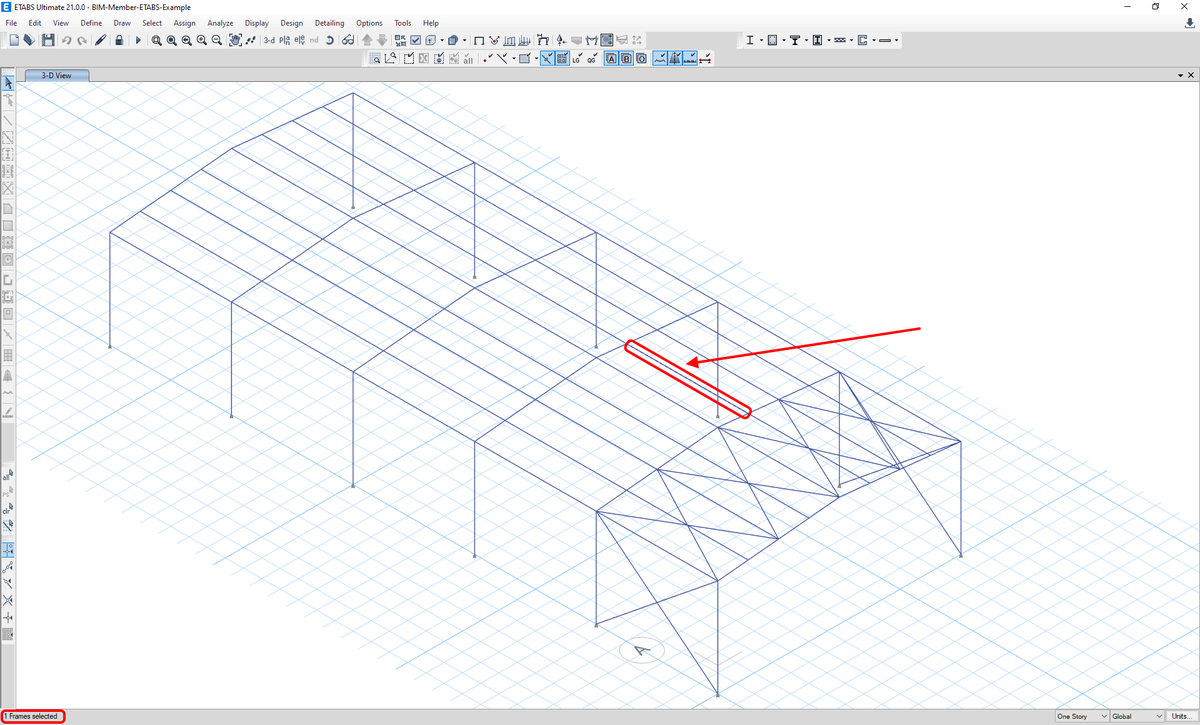
Task: Open the Define menu
Action: click(91, 22)
